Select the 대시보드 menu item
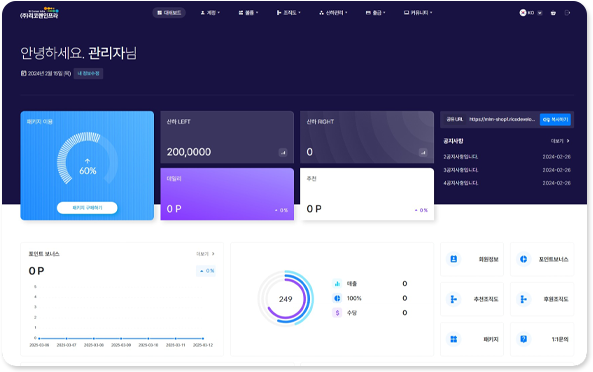Viewport: 593px width, 372px height. point(169,13)
